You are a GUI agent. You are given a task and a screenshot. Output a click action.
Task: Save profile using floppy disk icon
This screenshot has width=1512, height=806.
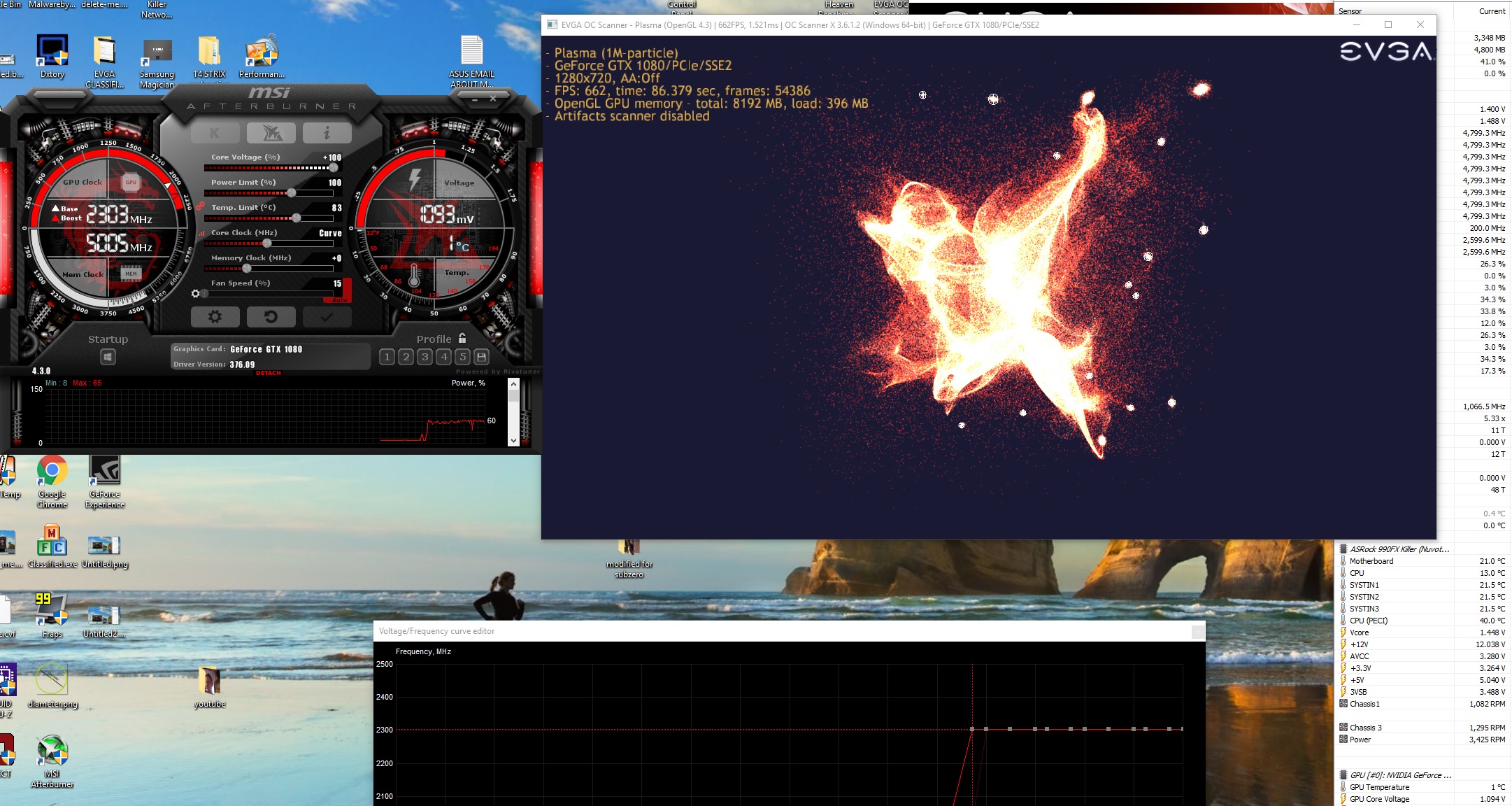click(x=481, y=357)
